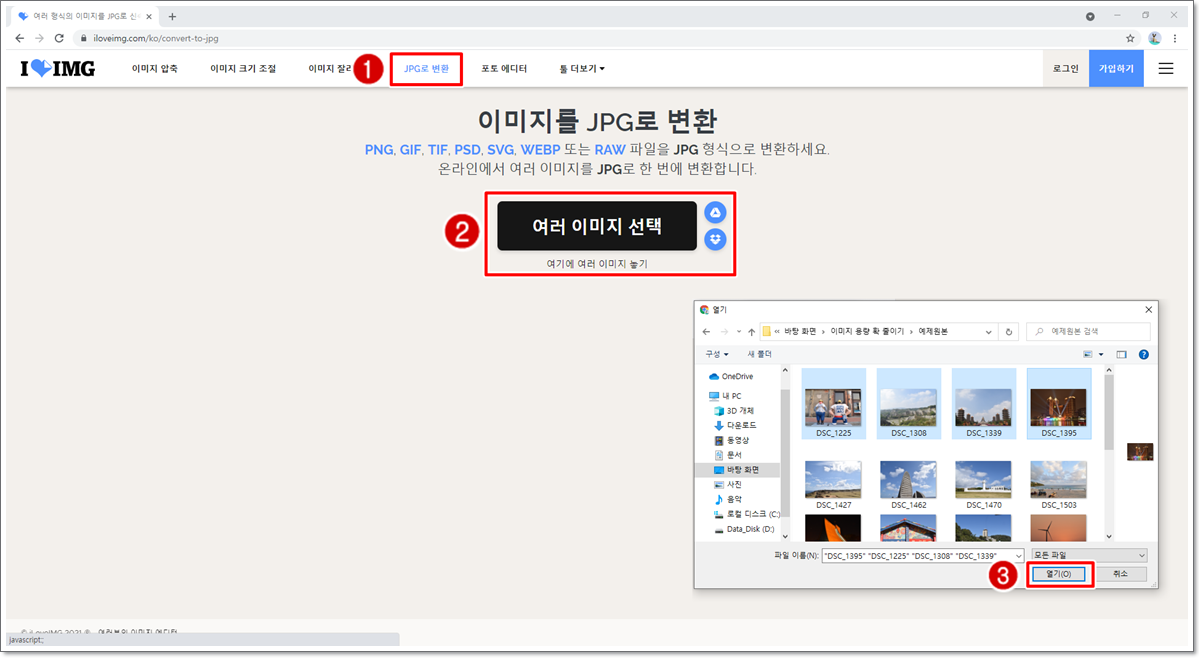This screenshot has width=1200, height=658.
Task: Go up one folder in file dialog
Action: point(751,332)
